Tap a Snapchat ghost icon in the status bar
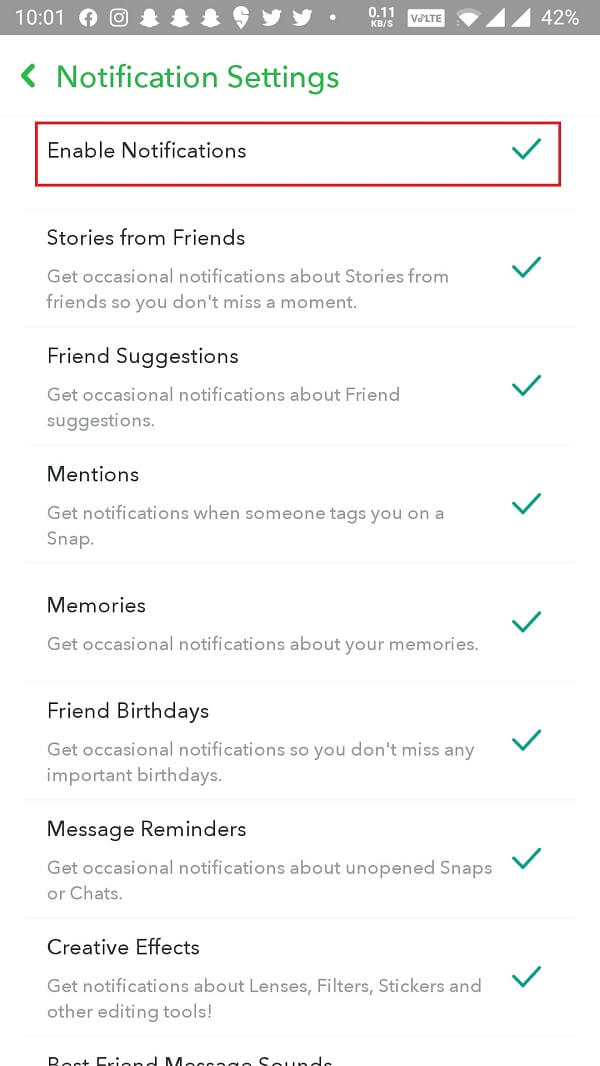This screenshot has height=1066, width=600. pos(150,17)
